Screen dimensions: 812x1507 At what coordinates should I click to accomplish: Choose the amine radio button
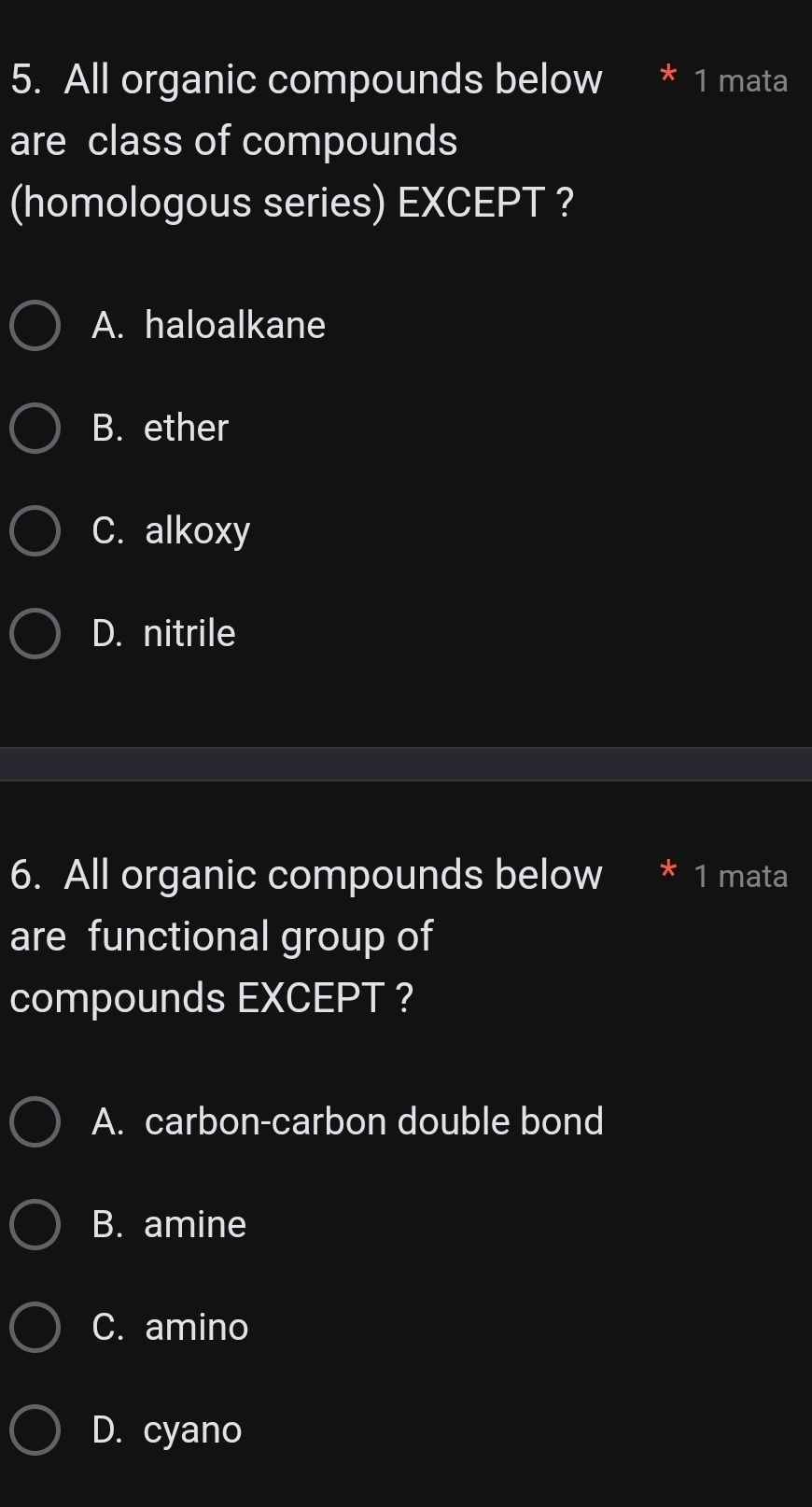(x=35, y=1224)
